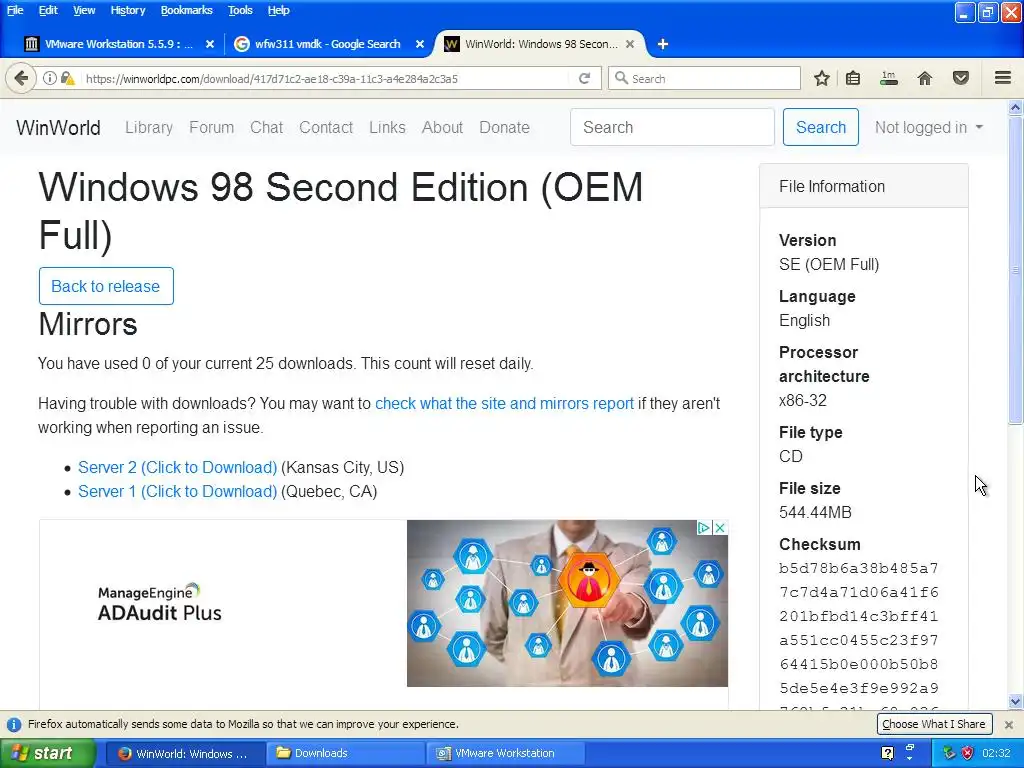Switch to VMware Workstation taskbar window
This screenshot has height=768, width=1024.
click(505, 753)
